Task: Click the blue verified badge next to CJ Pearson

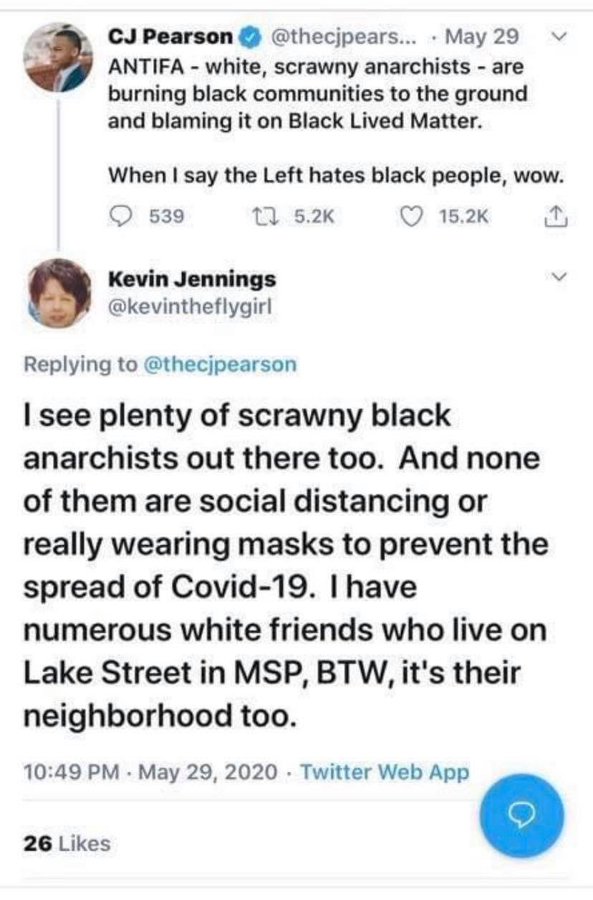Action: pyautogui.click(x=250, y=37)
